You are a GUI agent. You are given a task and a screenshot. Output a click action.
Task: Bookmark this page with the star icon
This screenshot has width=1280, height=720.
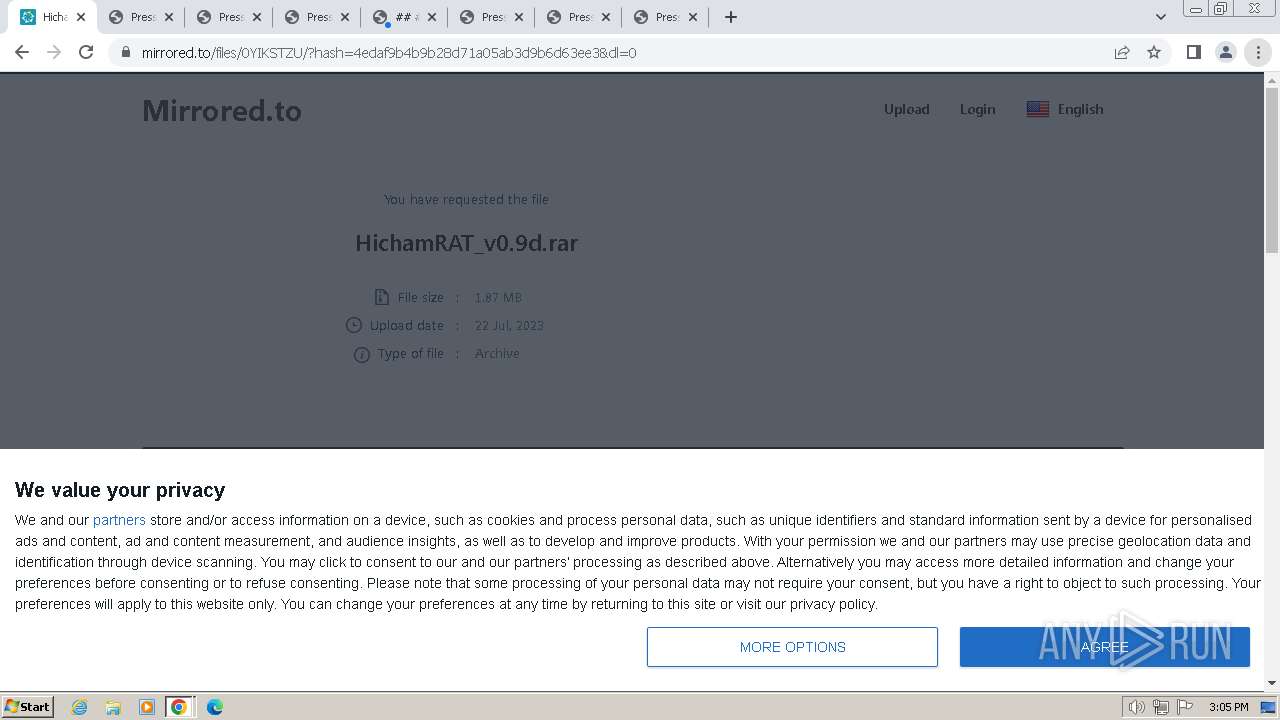click(1154, 52)
